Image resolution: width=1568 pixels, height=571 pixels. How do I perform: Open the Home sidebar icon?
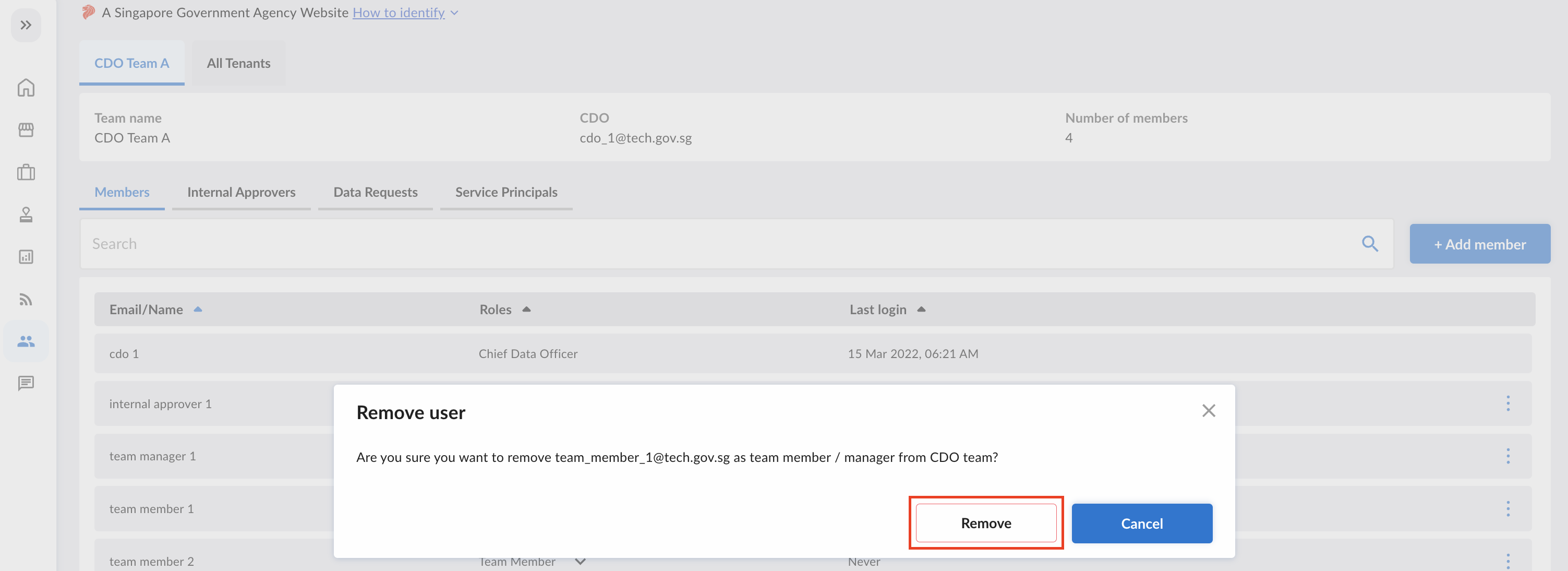[x=26, y=88]
